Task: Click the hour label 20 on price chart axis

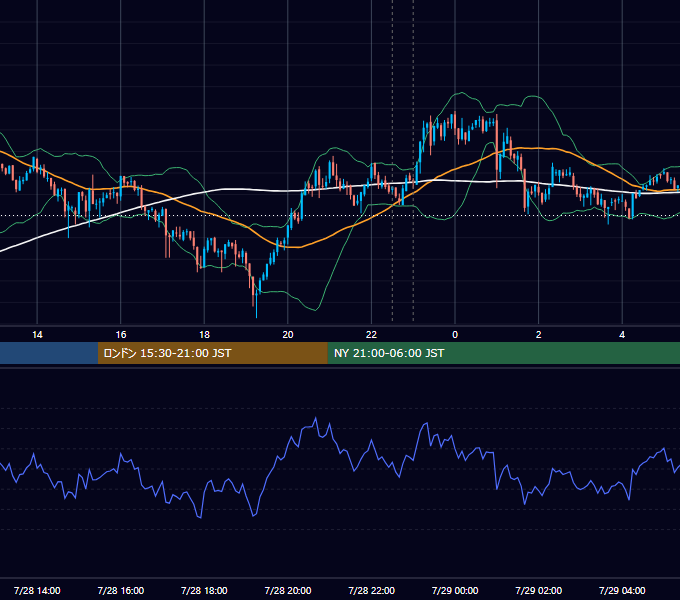Action: coord(288,335)
